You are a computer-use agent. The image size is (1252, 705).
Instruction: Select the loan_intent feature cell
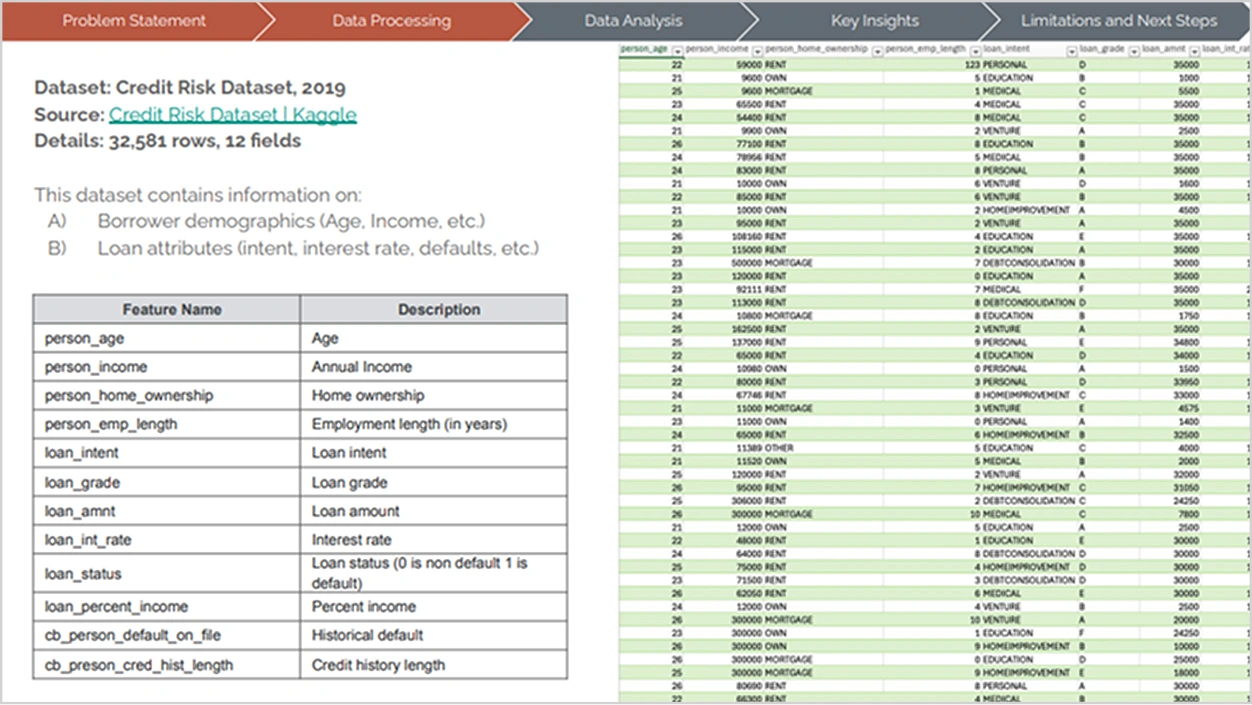(x=167, y=453)
